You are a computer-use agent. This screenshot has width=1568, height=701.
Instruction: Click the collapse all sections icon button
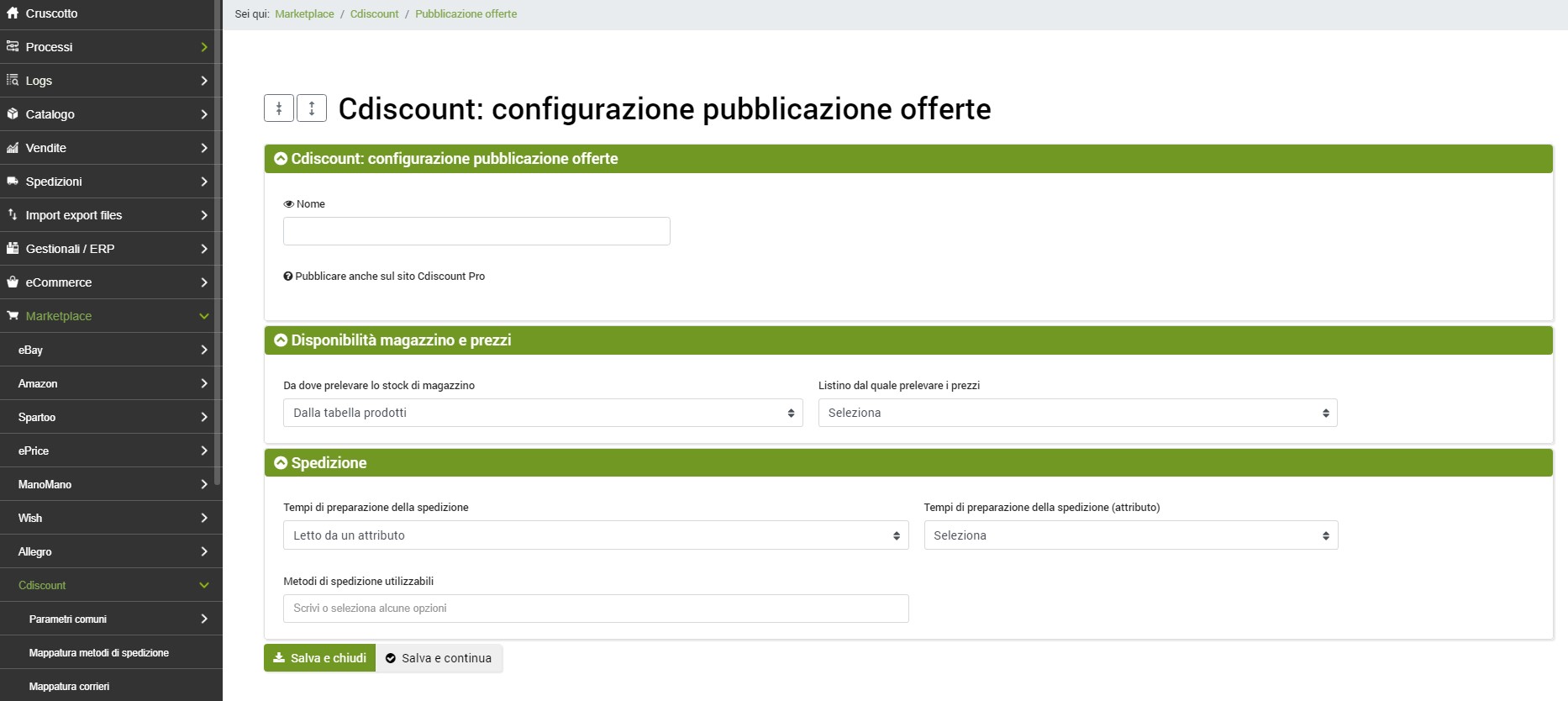point(279,108)
